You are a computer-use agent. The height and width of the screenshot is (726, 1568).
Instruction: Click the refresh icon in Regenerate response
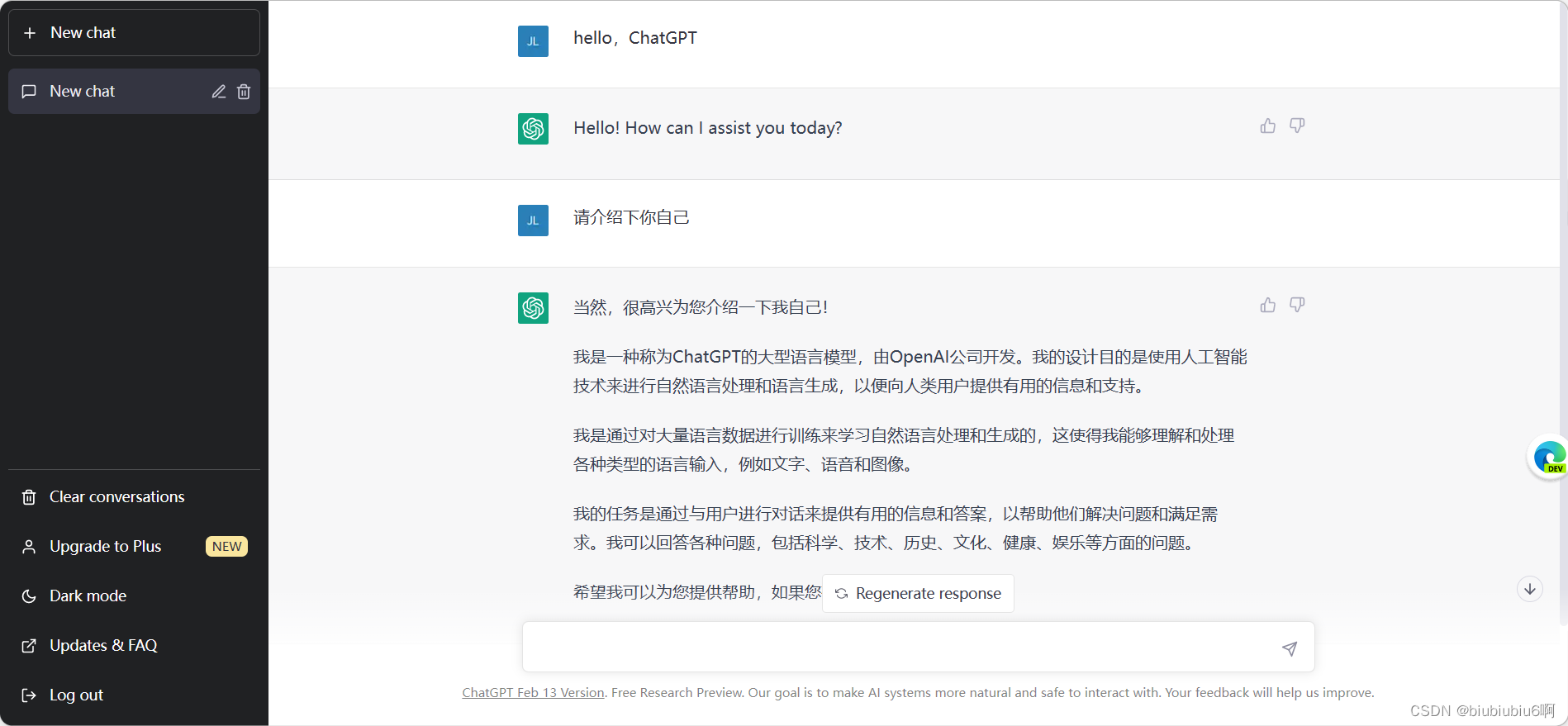pos(841,594)
